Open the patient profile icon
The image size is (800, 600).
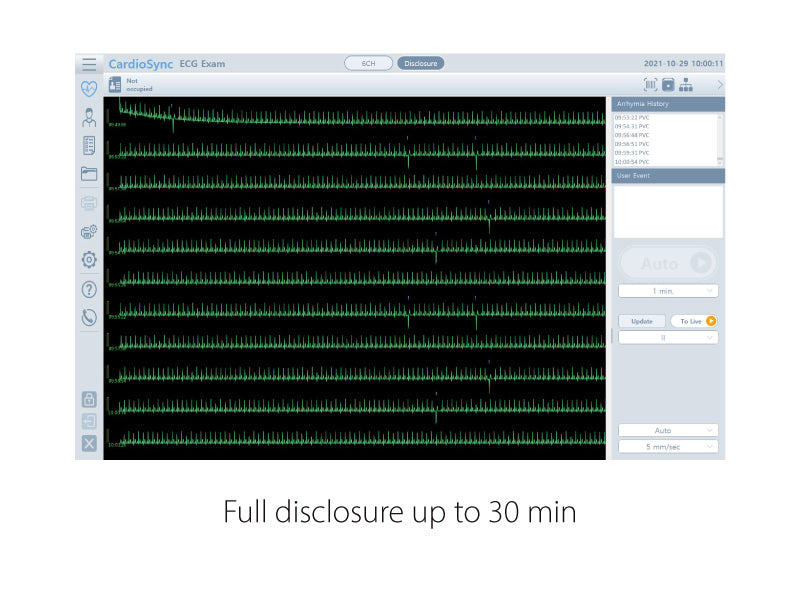coord(89,117)
